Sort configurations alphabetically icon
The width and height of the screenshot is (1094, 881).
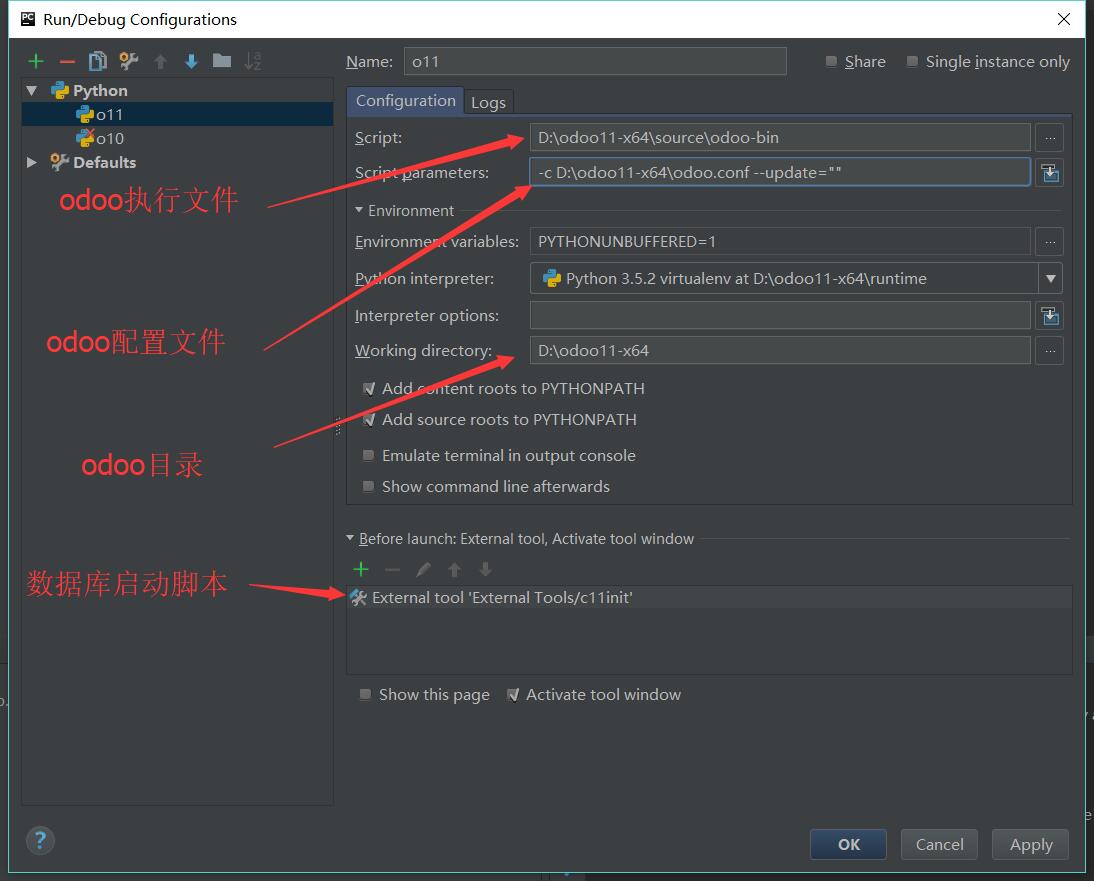tap(253, 61)
